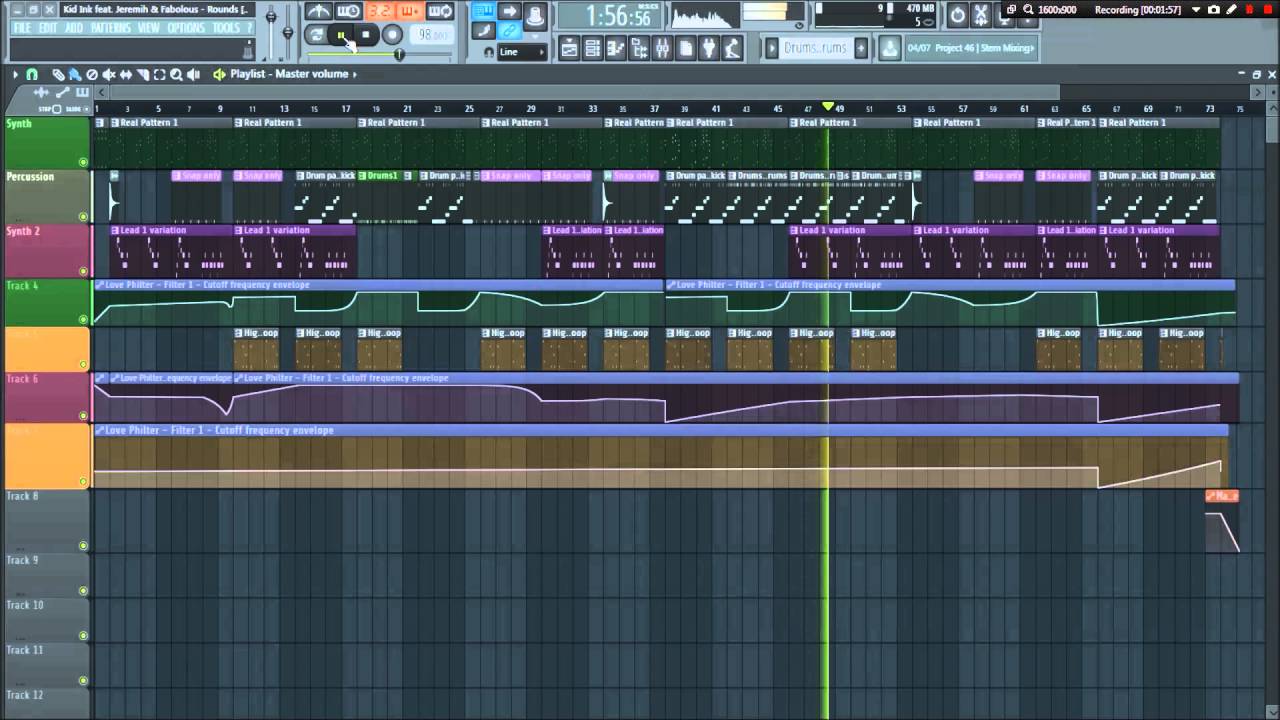Click the playhead marker on timeline ruler
The width and height of the screenshot is (1280, 720).
click(828, 107)
